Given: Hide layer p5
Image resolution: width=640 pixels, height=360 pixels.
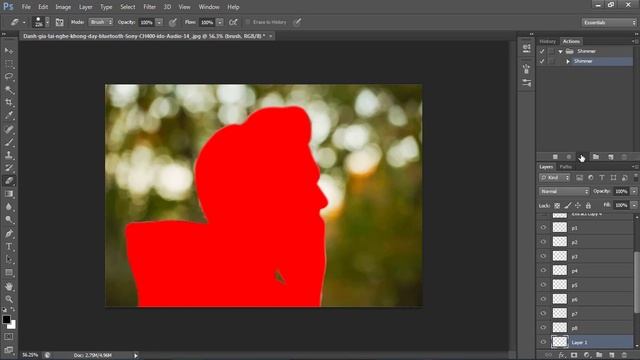Looking at the screenshot, I should click(x=543, y=284).
